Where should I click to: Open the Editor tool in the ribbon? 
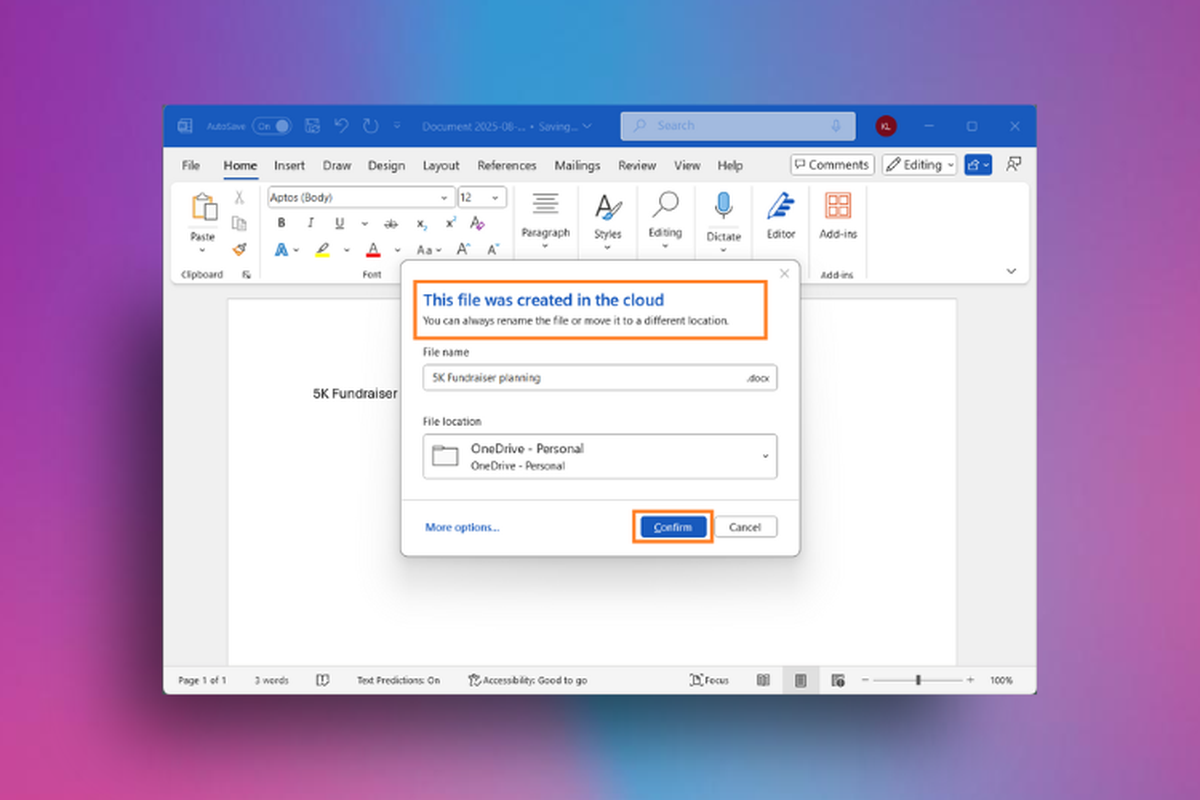coord(780,215)
